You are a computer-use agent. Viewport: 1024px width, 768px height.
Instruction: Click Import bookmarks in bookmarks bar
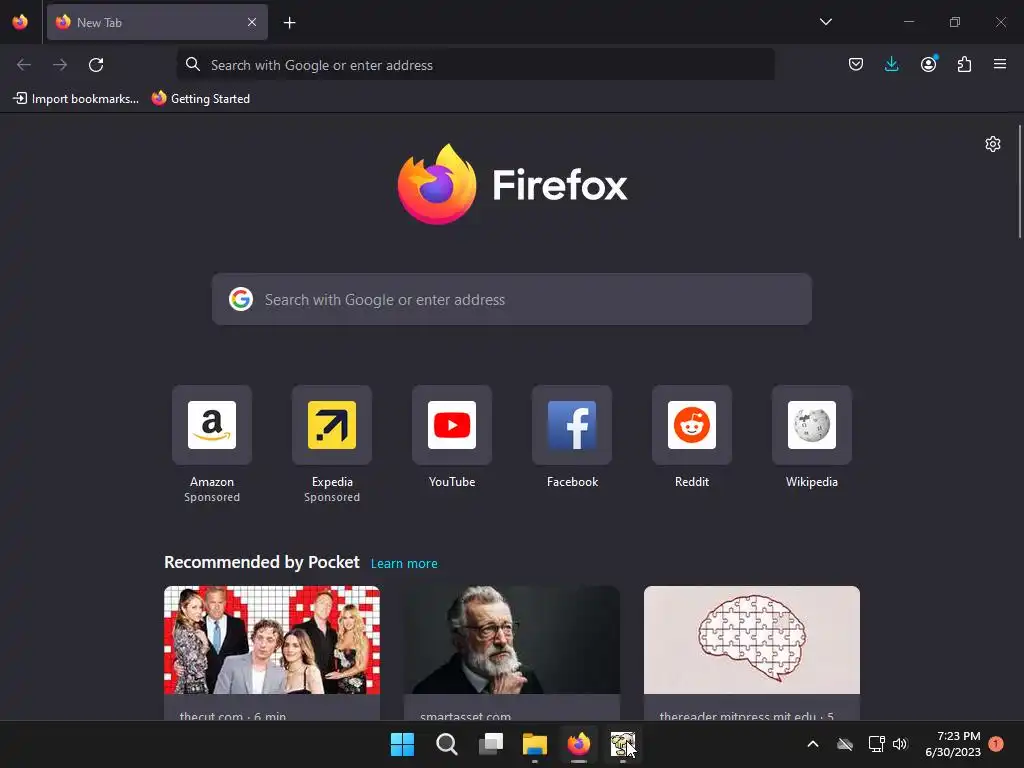pos(76,99)
